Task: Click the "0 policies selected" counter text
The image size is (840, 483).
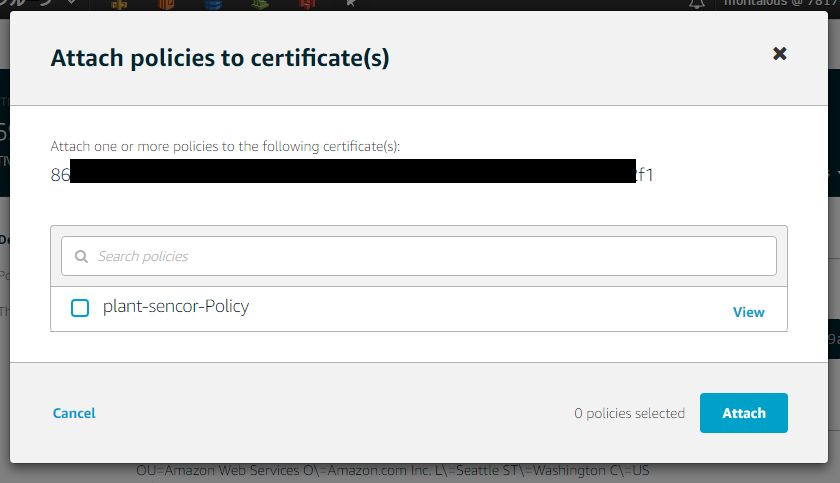Action: click(629, 413)
